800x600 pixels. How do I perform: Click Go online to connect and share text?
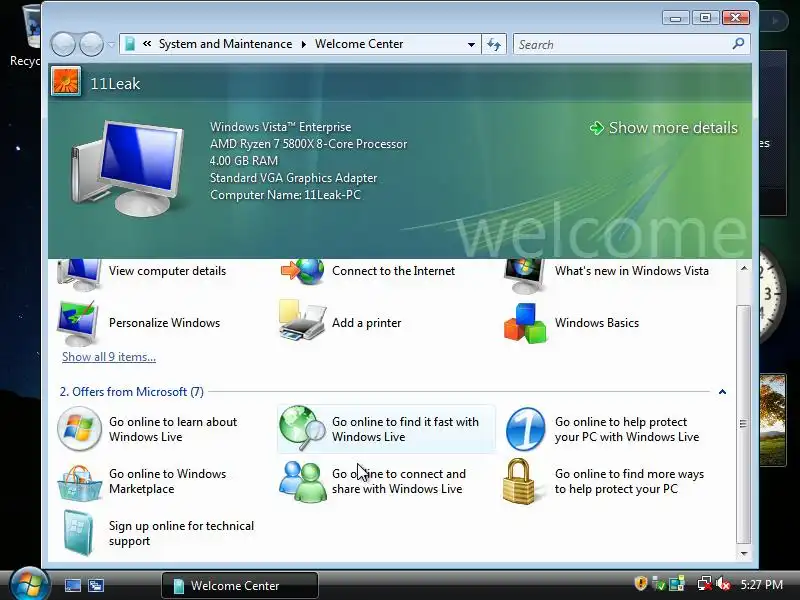point(398,481)
